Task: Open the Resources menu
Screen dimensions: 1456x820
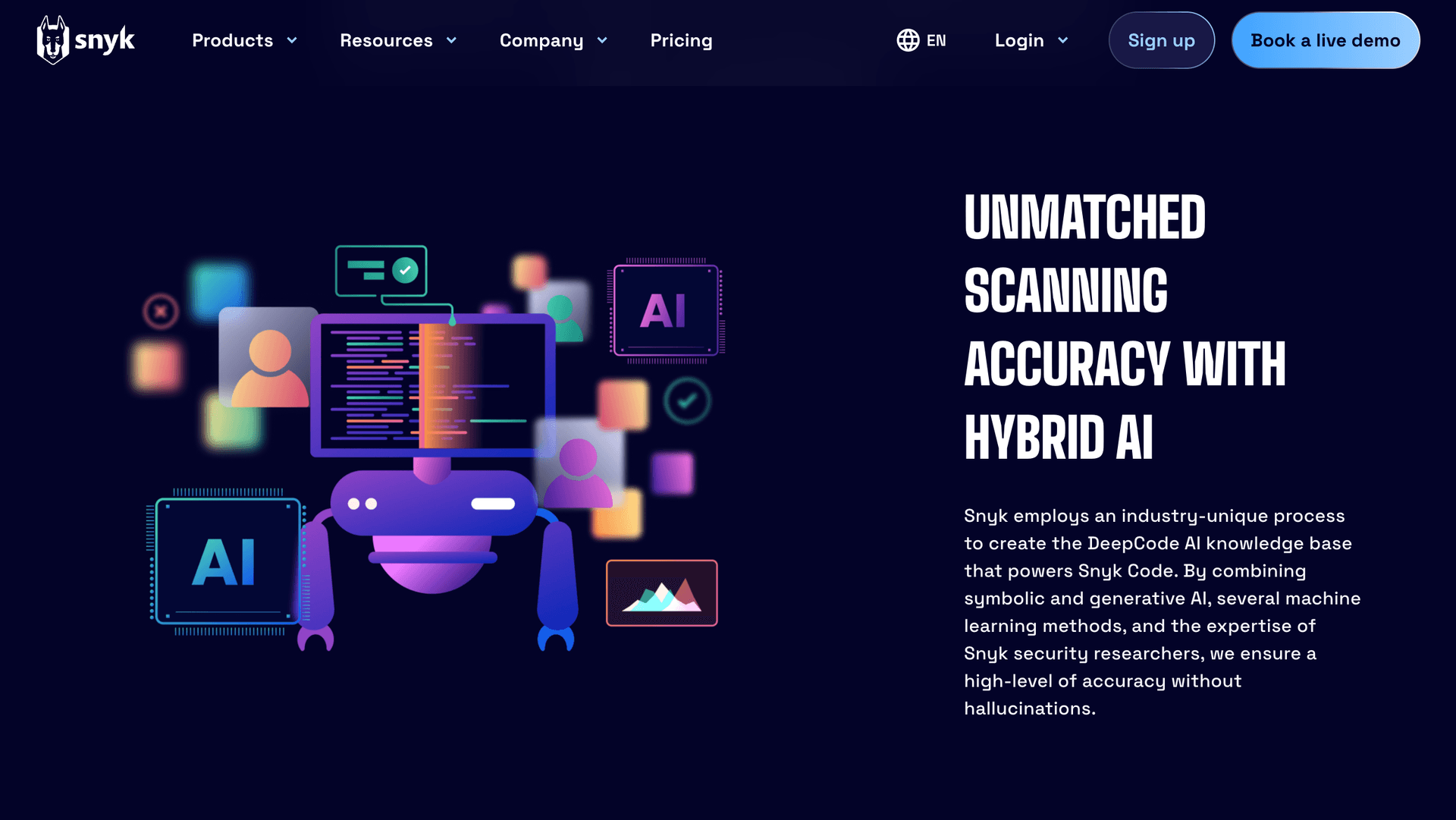Action: click(386, 40)
